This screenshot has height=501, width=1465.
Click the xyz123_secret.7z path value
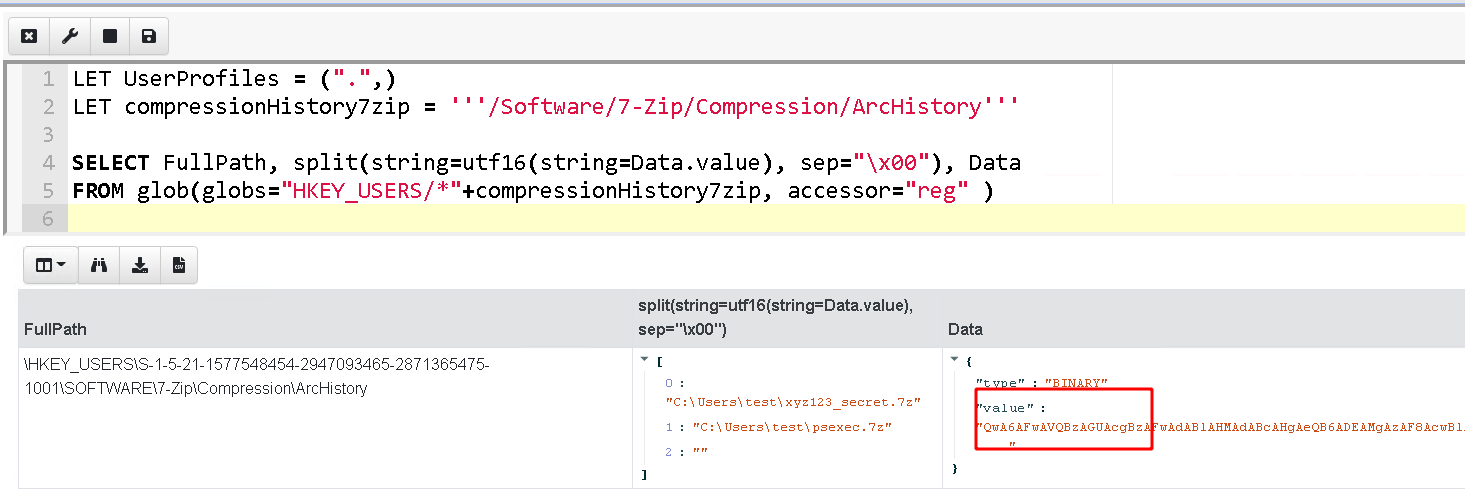(793, 402)
